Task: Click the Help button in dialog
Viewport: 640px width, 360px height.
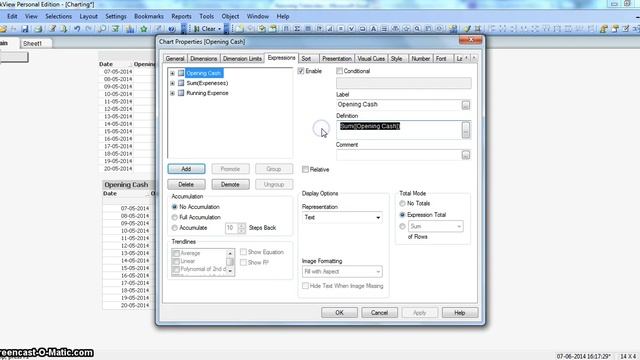Action: pos(460,313)
